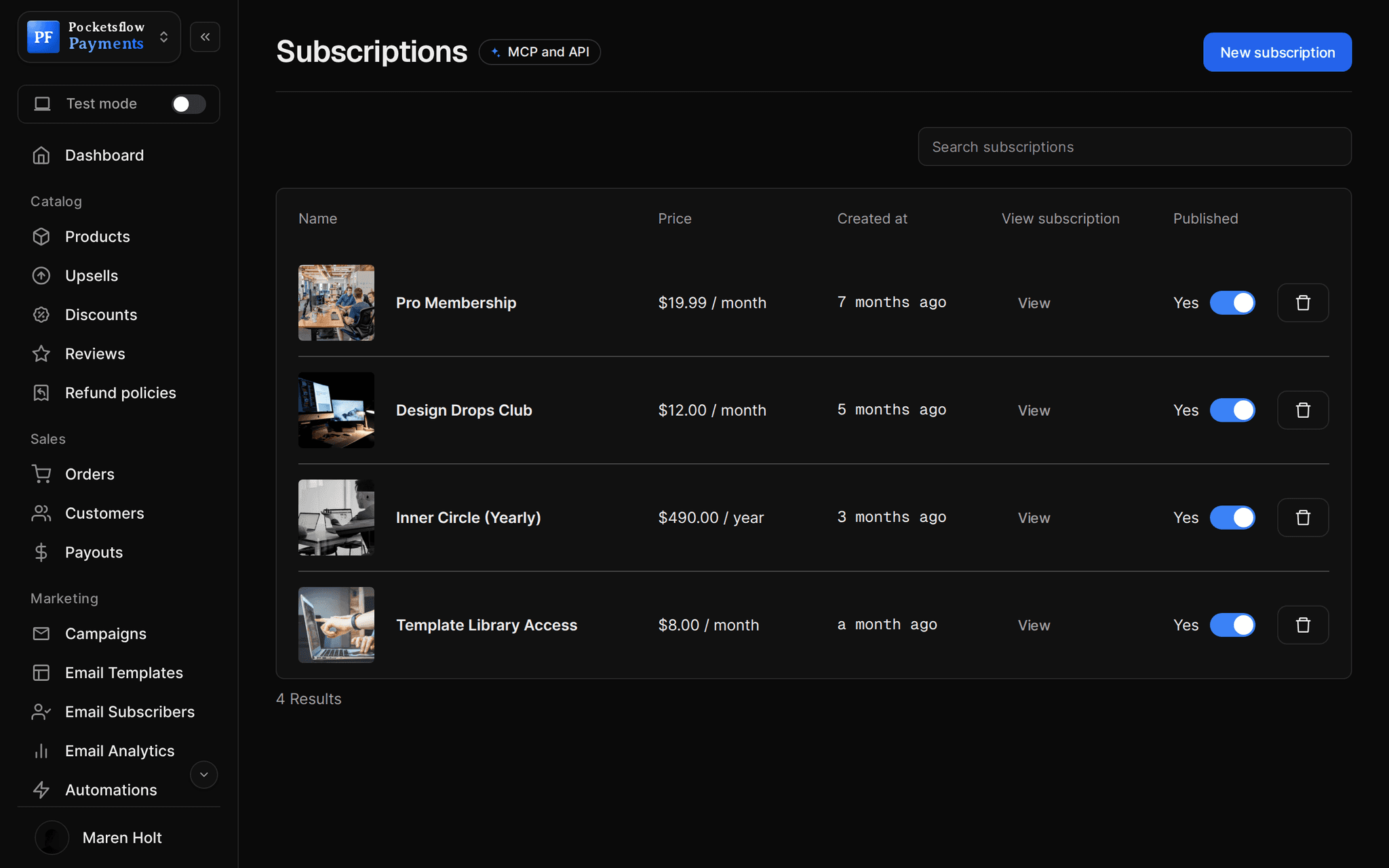Unpublish Pro Membership with its toggle
The image size is (1389, 868).
tap(1232, 302)
